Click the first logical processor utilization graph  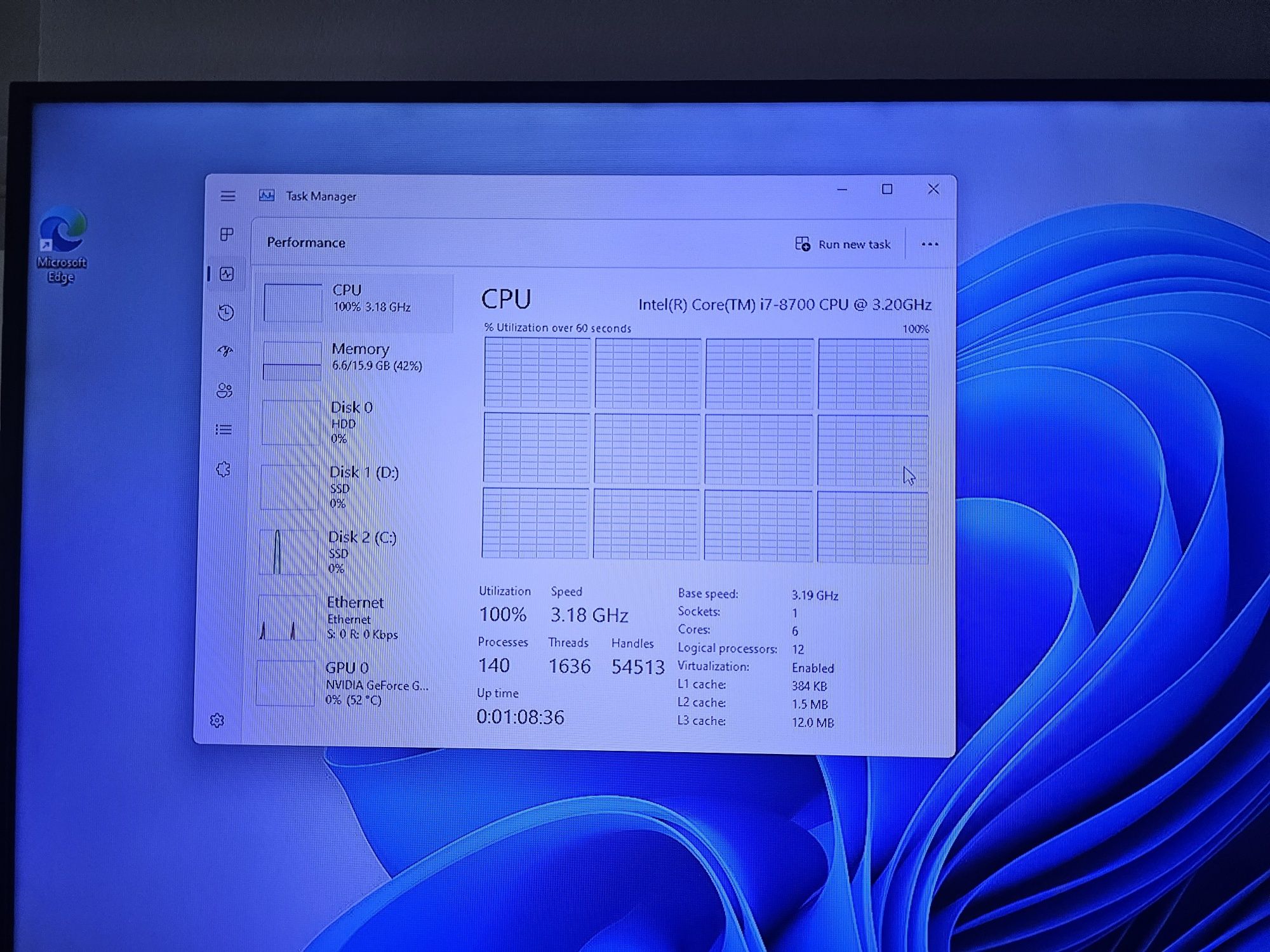point(537,373)
